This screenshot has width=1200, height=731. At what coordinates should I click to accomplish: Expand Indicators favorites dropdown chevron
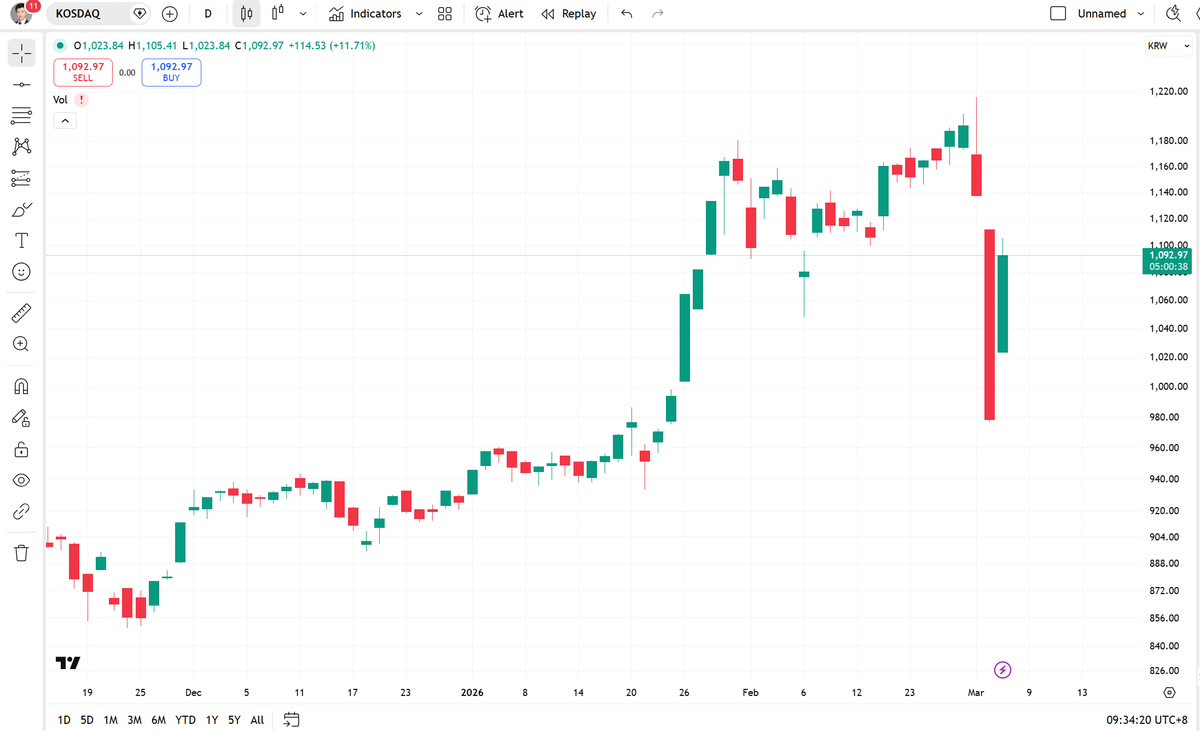[419, 14]
